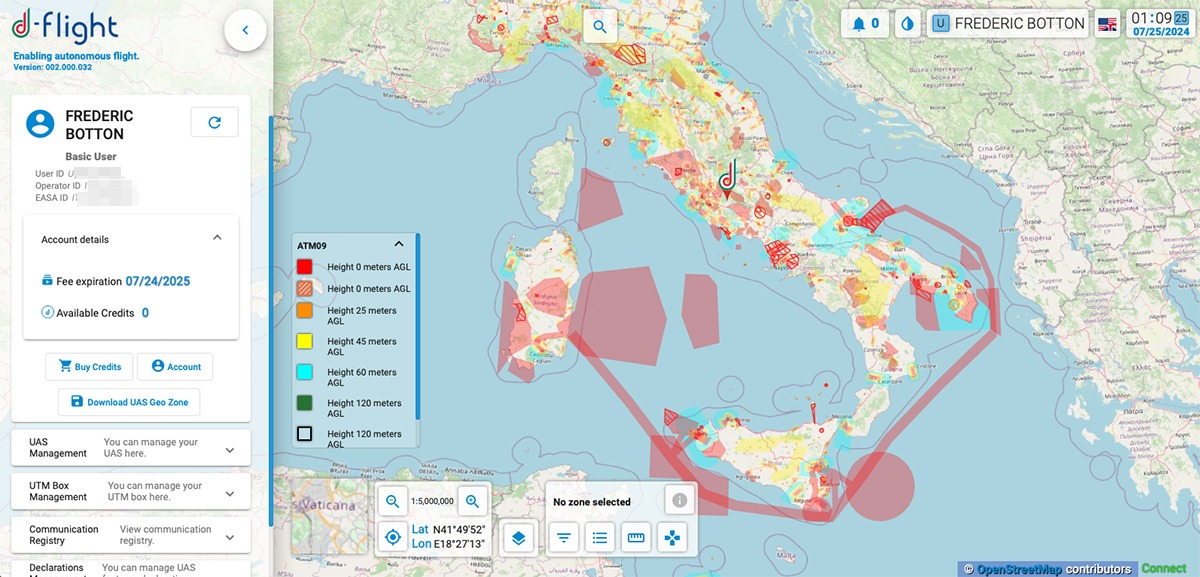Open the Account button
This screenshot has height=577, width=1200.
click(x=175, y=367)
